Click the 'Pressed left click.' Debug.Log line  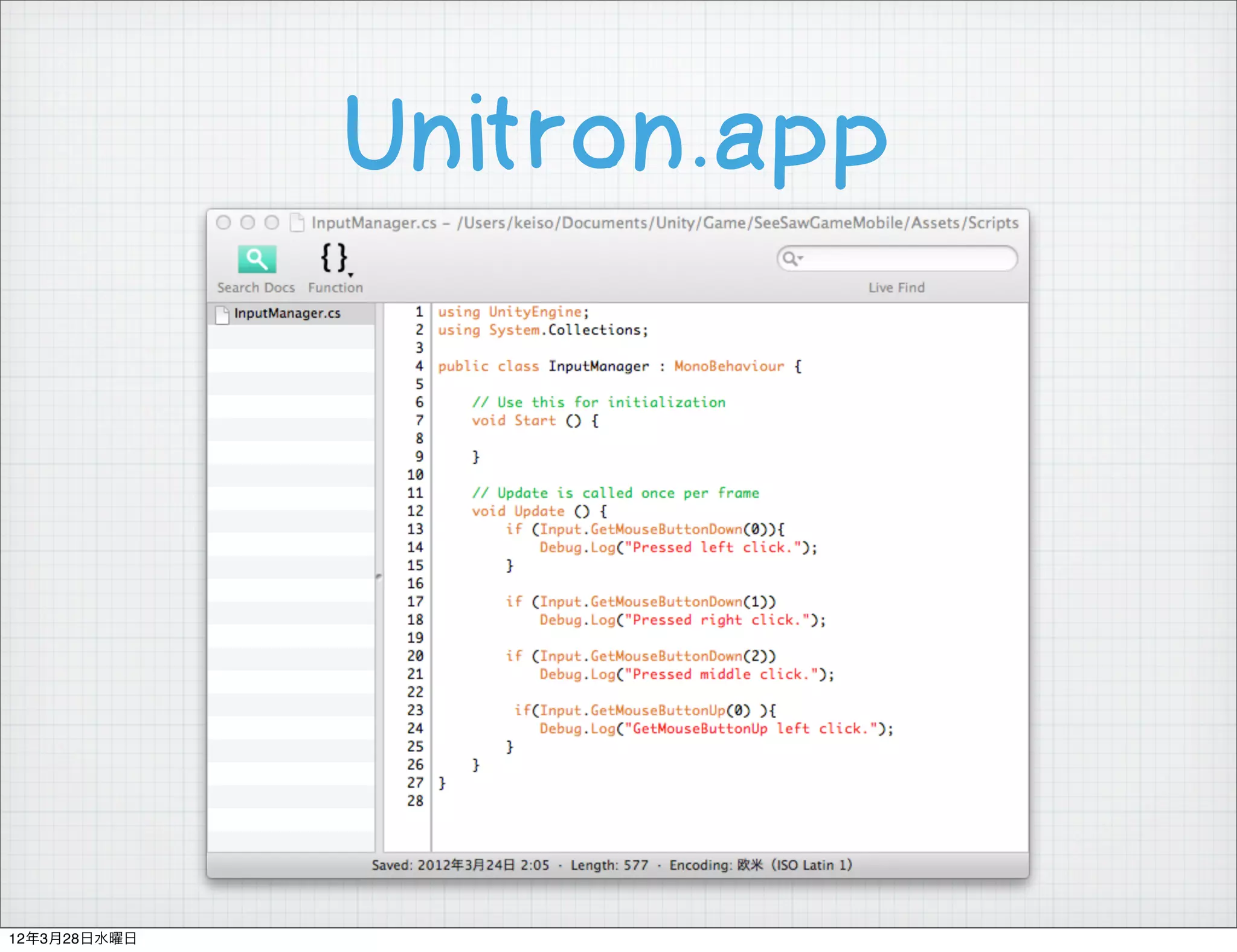678,547
